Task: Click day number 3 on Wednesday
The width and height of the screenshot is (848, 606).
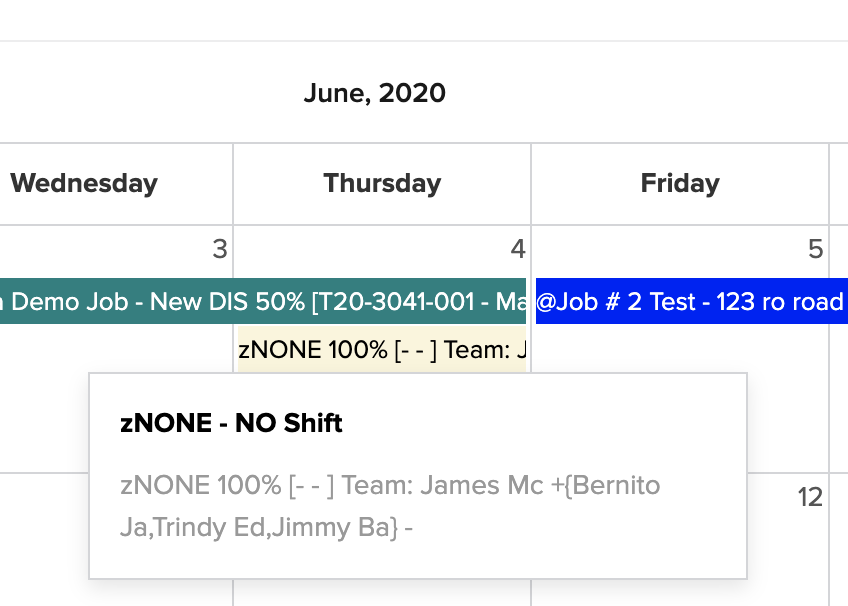Action: pyautogui.click(x=220, y=249)
